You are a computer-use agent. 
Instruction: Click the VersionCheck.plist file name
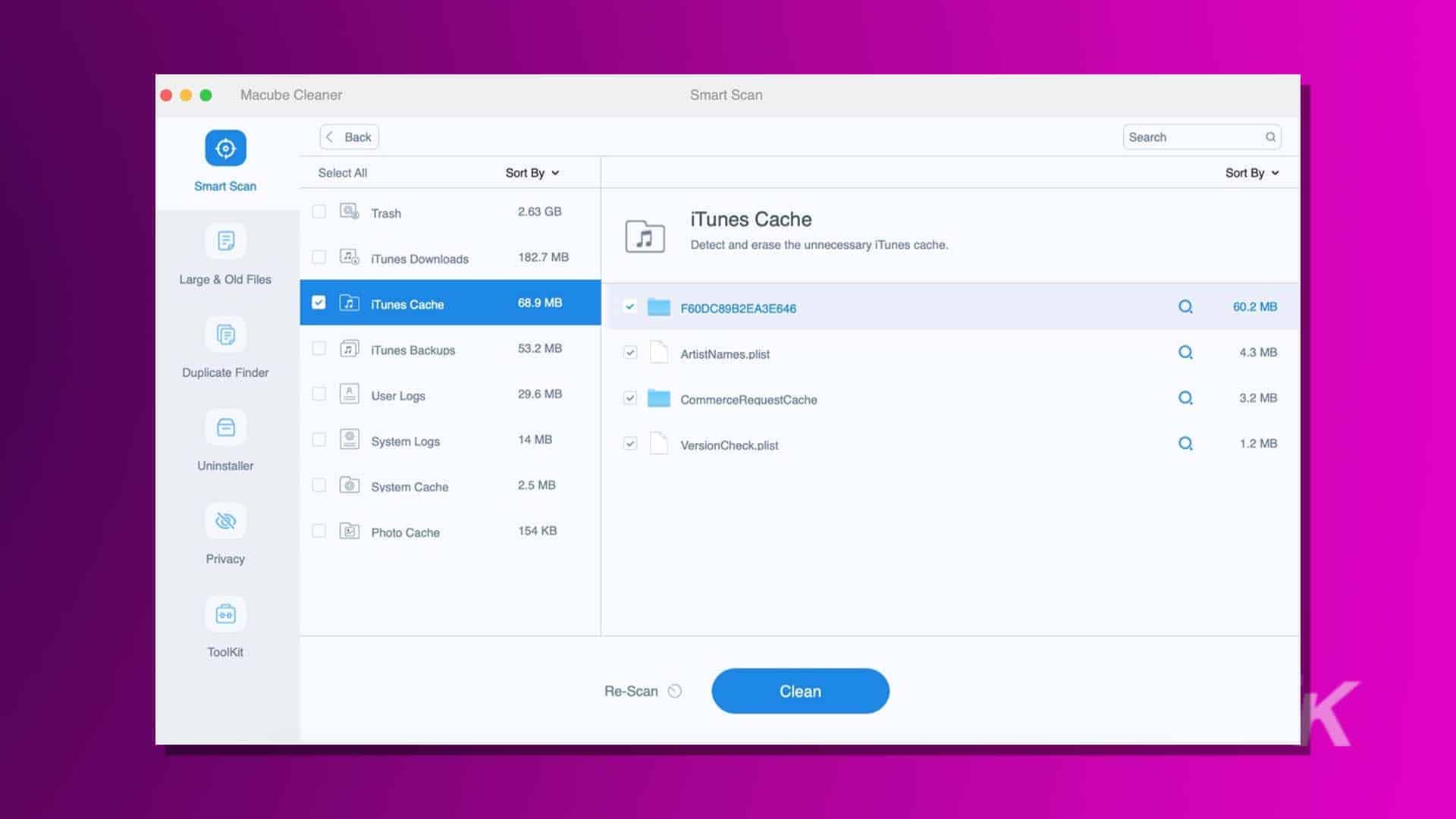tap(730, 445)
